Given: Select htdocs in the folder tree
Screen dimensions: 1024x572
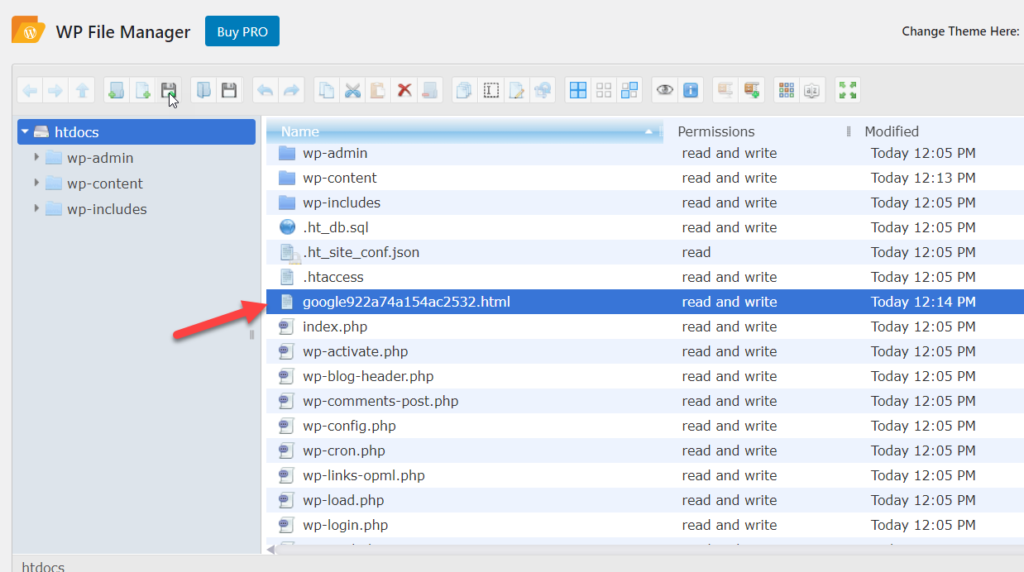Looking at the screenshot, I should click(x=136, y=132).
